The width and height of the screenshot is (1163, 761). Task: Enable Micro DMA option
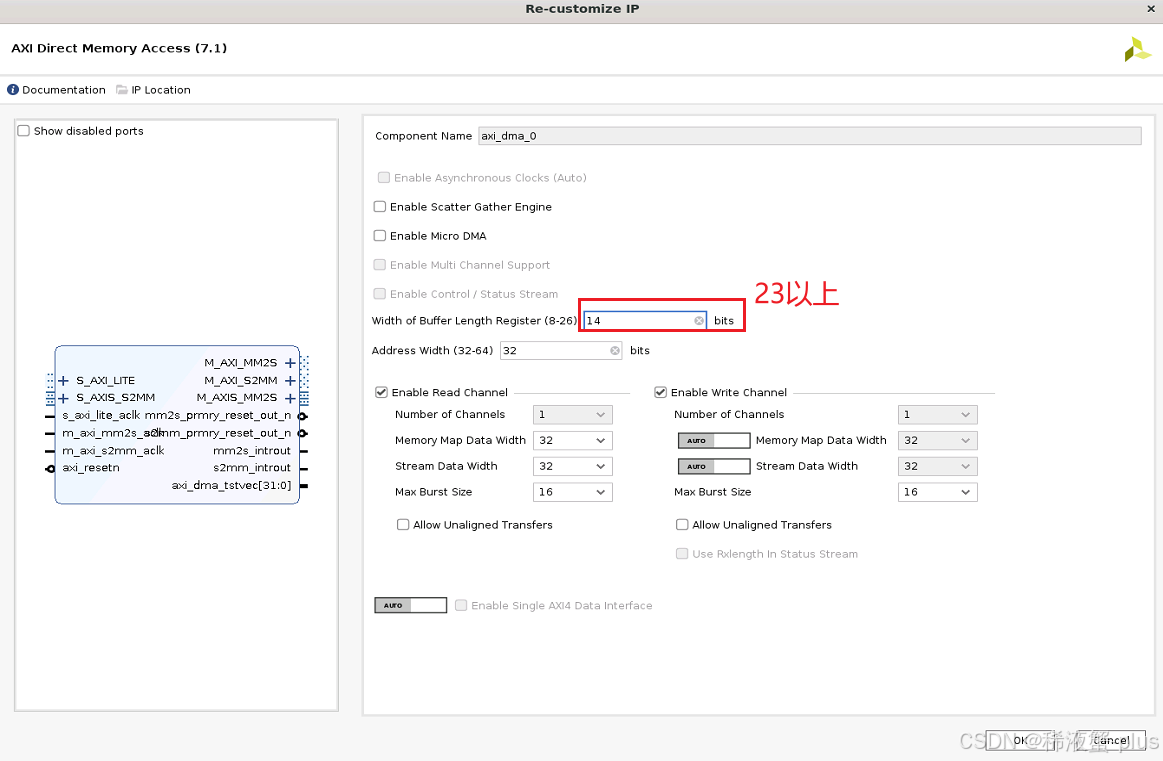(x=379, y=235)
